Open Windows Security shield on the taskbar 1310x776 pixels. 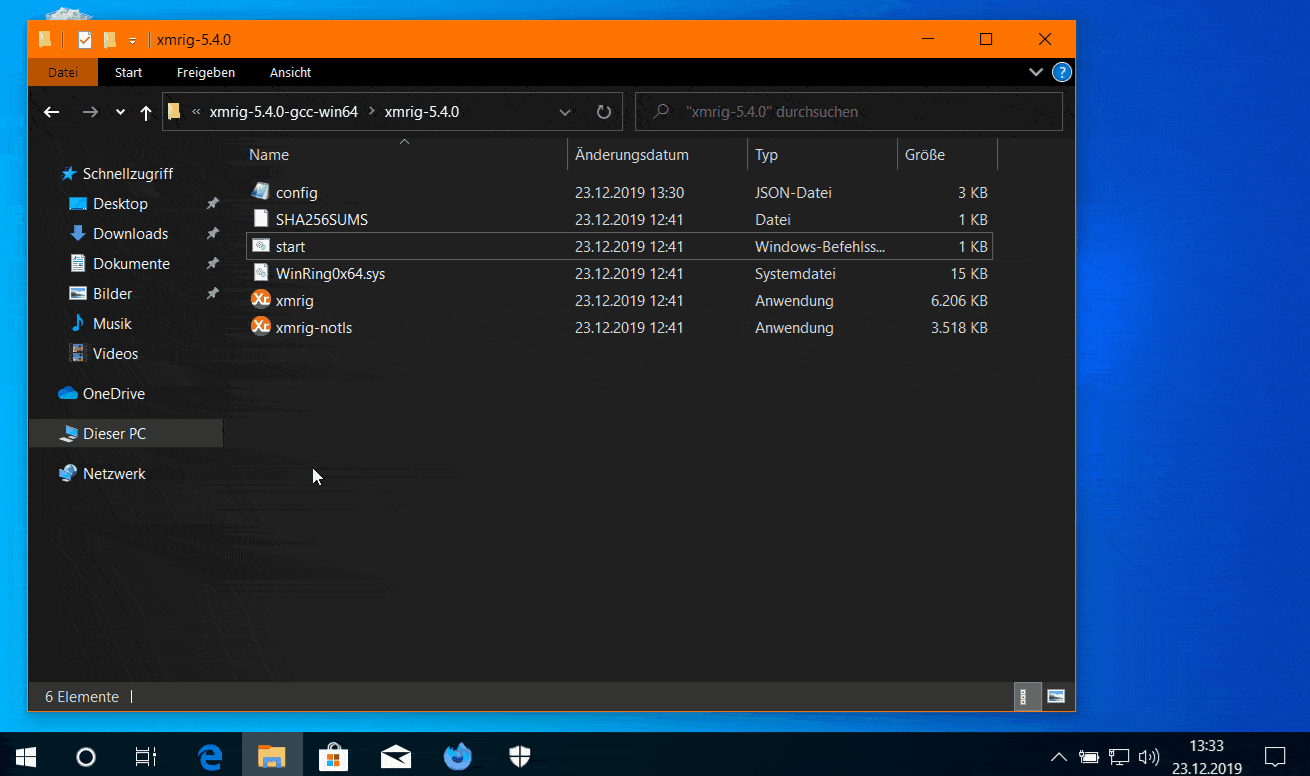520,756
